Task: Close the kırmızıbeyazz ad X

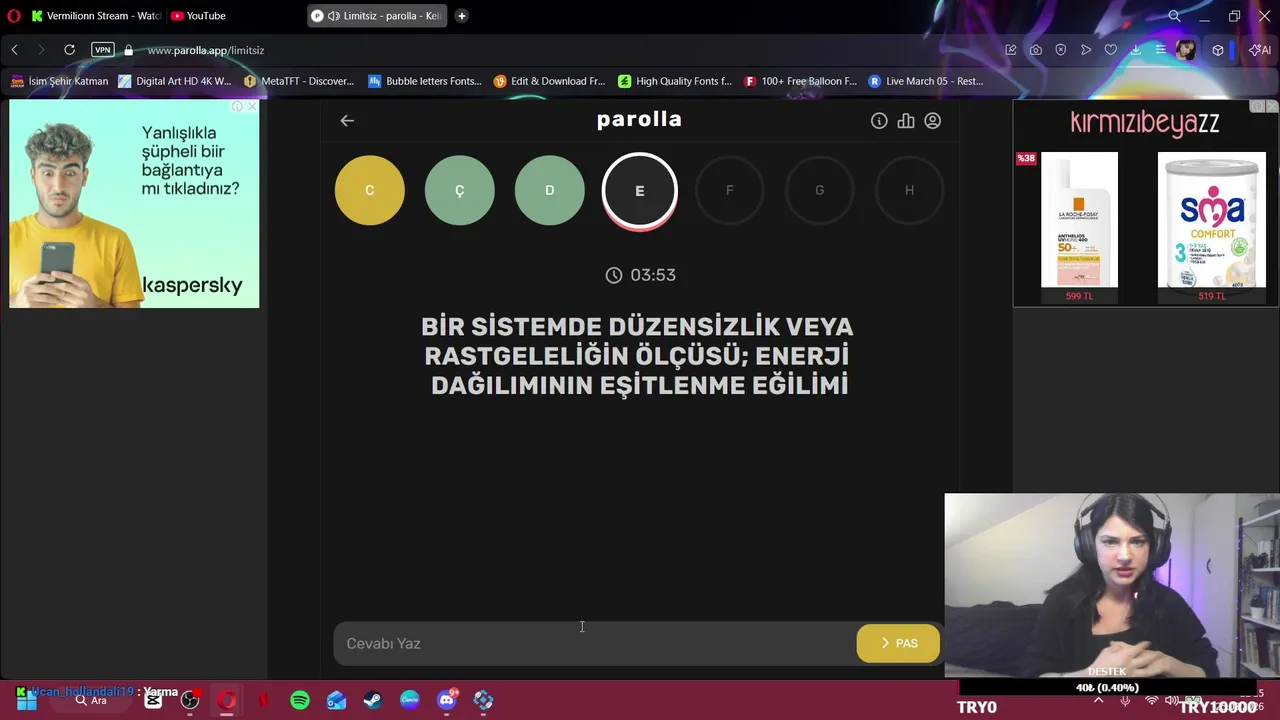Action: click(x=1272, y=106)
